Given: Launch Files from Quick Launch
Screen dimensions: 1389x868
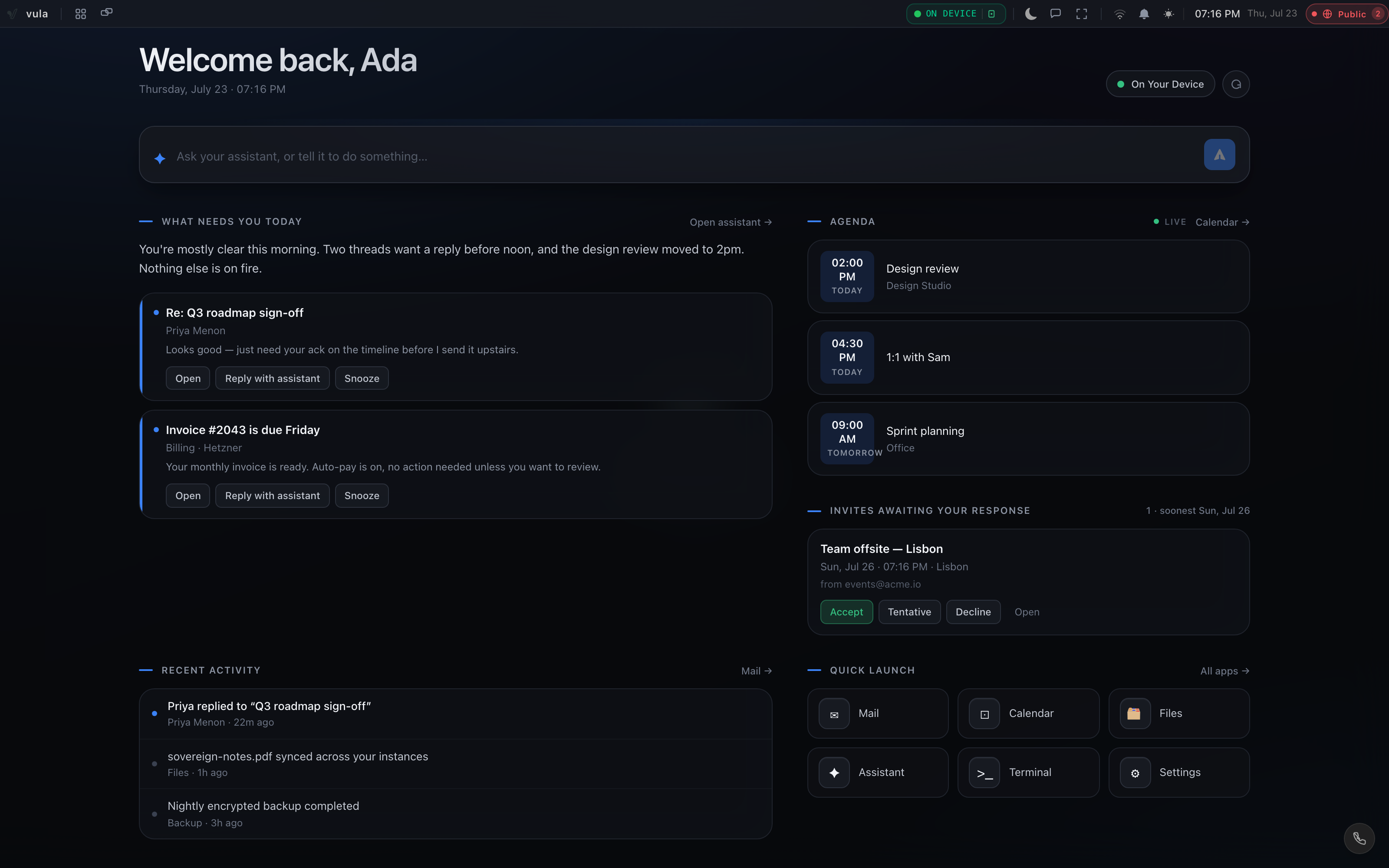Looking at the screenshot, I should 1179,713.
